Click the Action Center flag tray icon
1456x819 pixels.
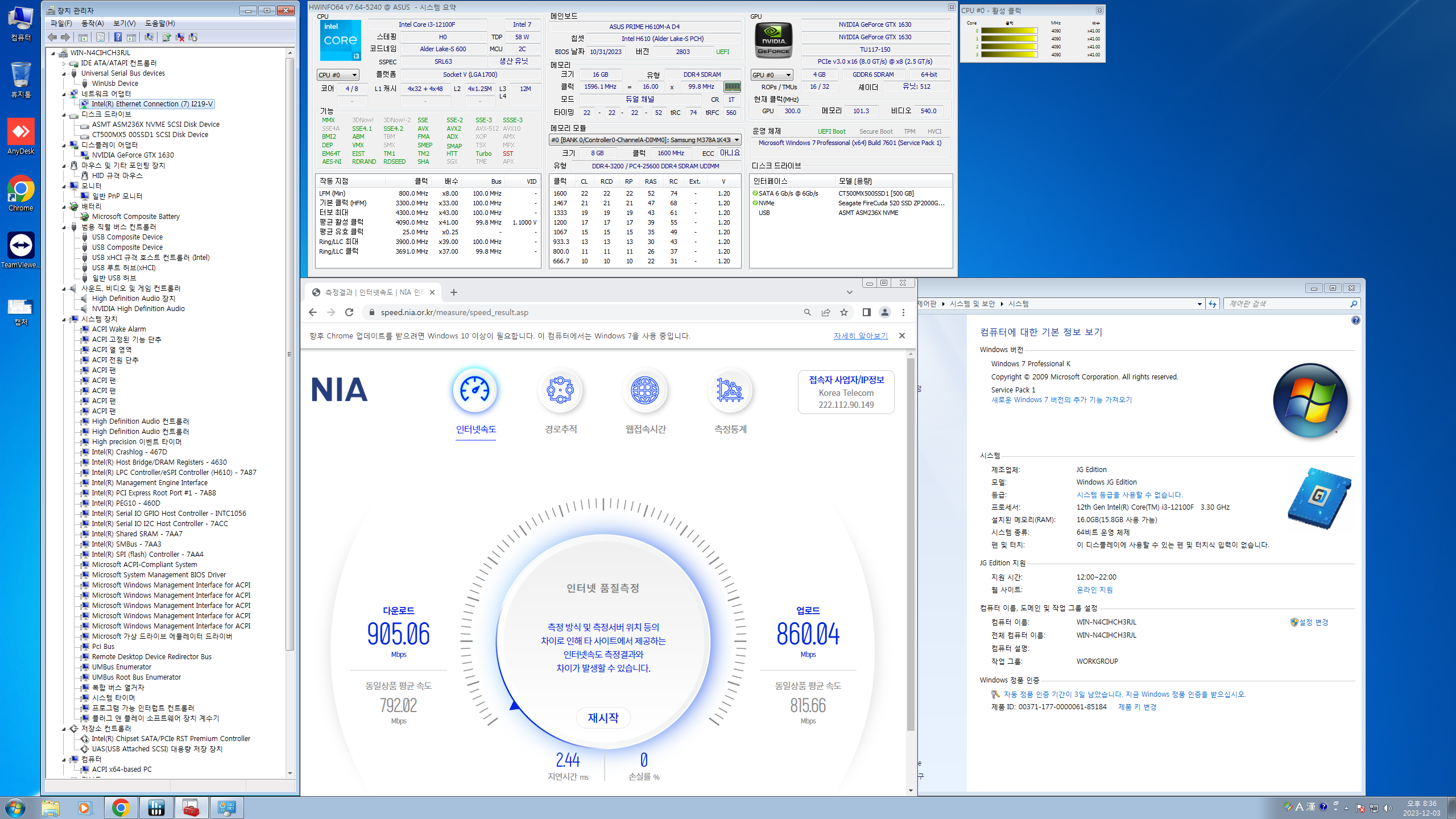(1360, 808)
